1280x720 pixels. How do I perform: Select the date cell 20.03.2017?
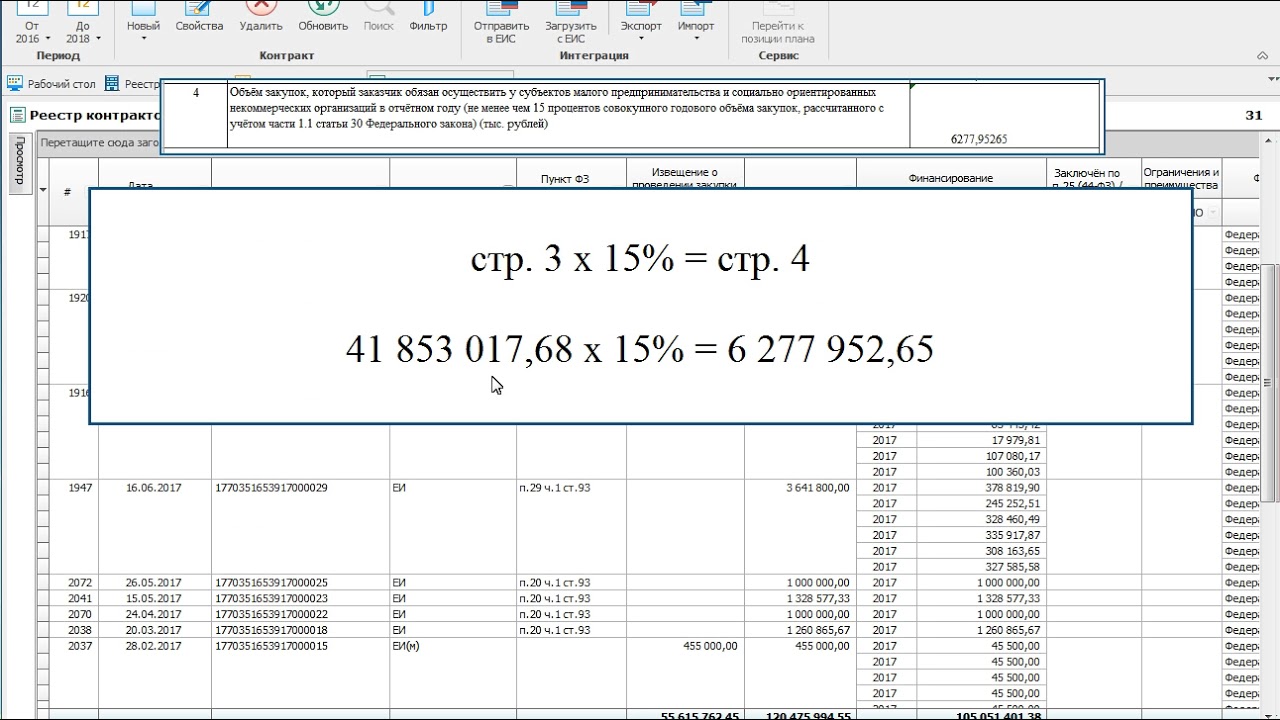pos(153,630)
